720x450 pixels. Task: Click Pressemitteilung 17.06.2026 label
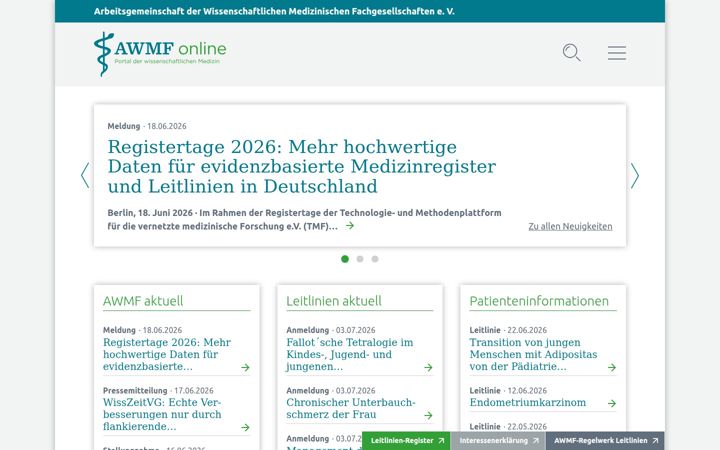158,391
